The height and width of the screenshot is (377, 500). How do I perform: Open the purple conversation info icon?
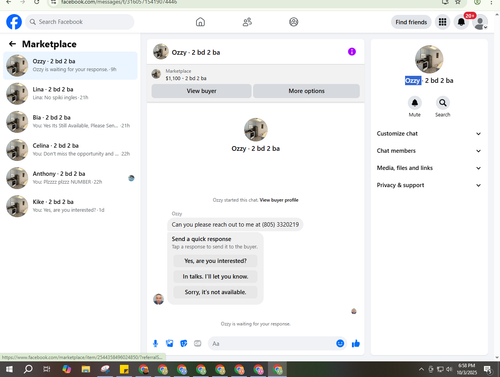[352, 52]
